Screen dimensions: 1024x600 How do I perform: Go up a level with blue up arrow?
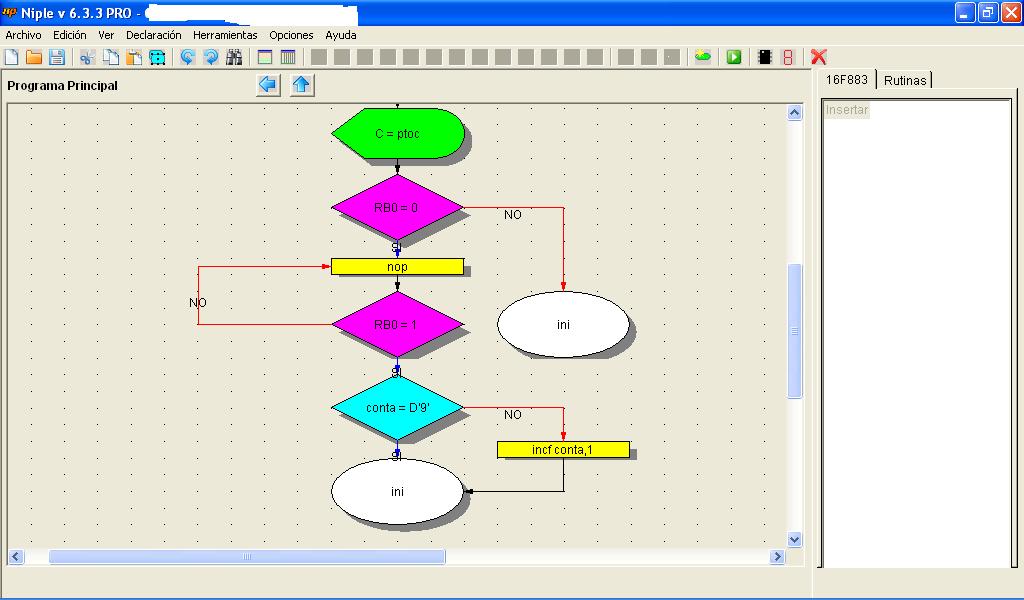(x=301, y=85)
